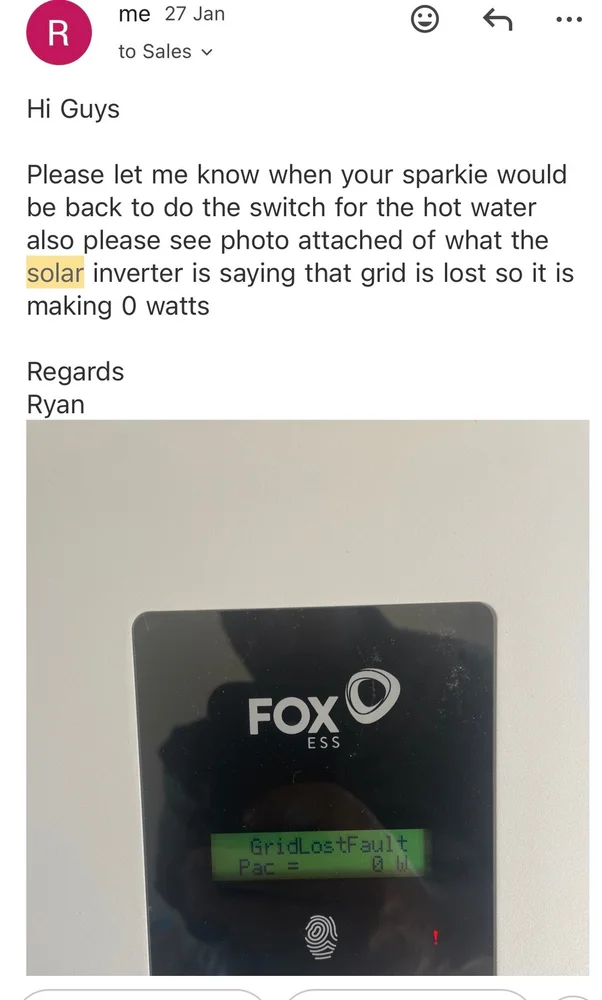Tap the "Ryan" signature name
Image resolution: width=602 pixels, height=1000 pixels.
[55, 404]
